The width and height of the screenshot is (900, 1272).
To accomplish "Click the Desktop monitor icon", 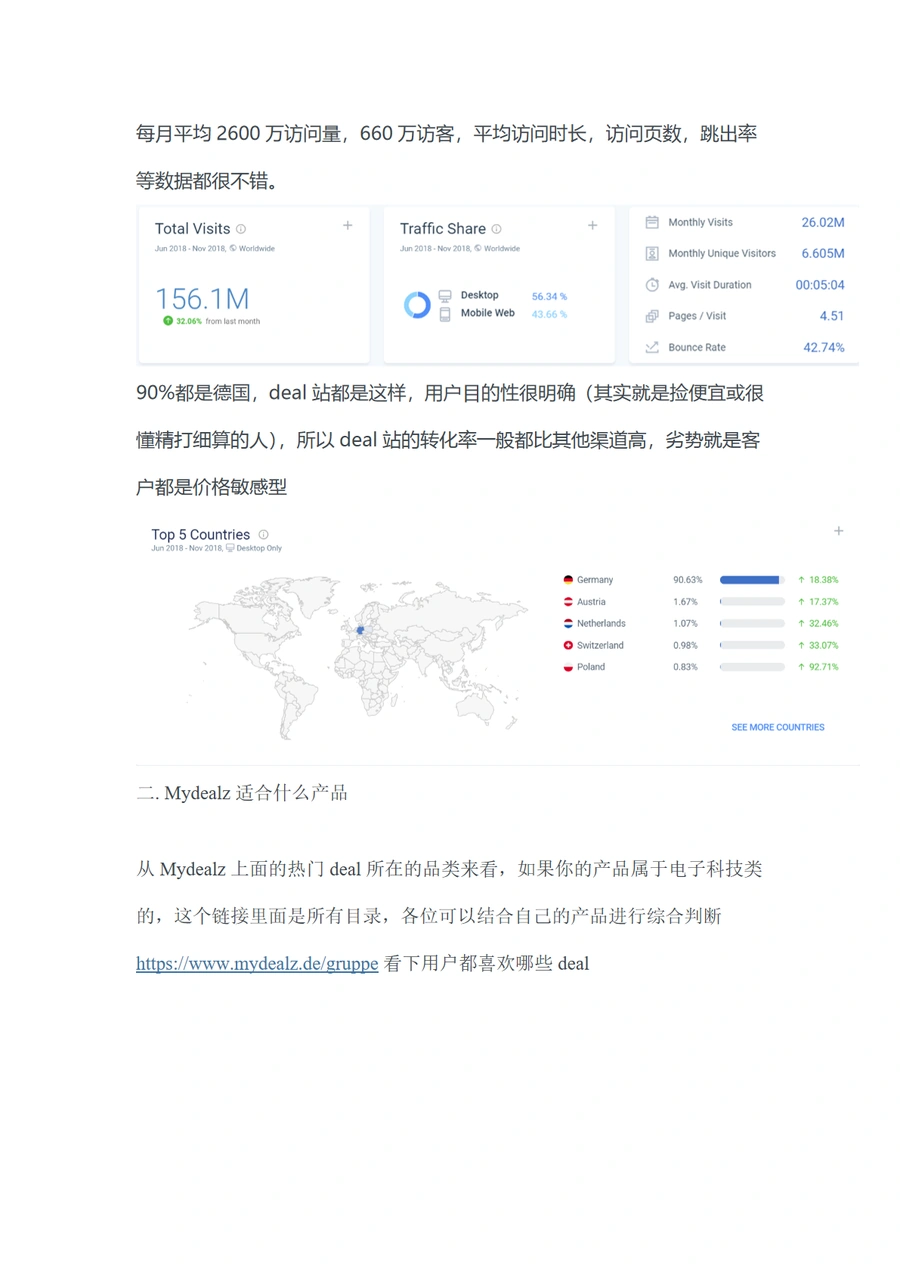I will (445, 296).
